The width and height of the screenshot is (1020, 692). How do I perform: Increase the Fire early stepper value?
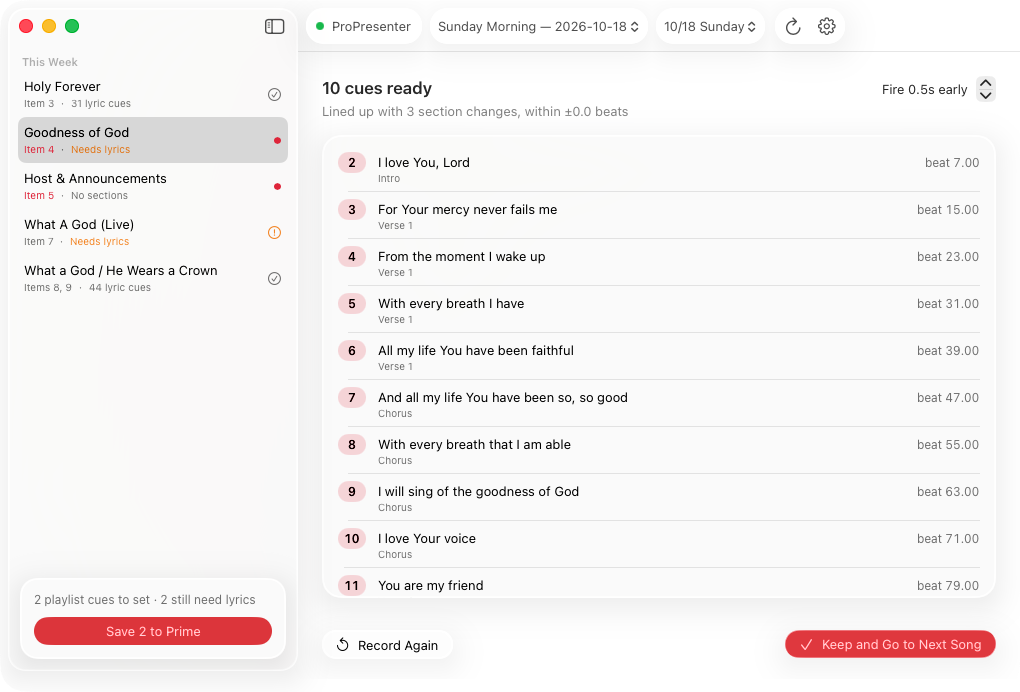[x=986, y=83]
